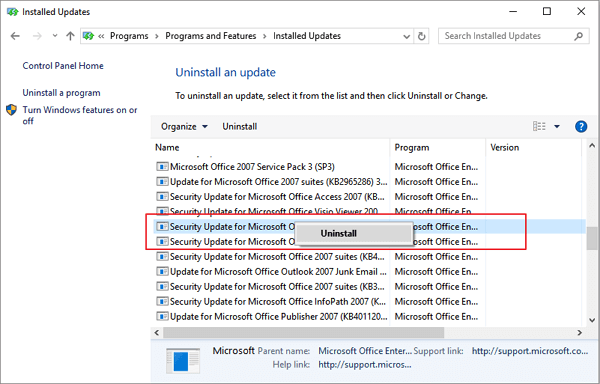Click the horizontal scrollbar thumb

303,333
